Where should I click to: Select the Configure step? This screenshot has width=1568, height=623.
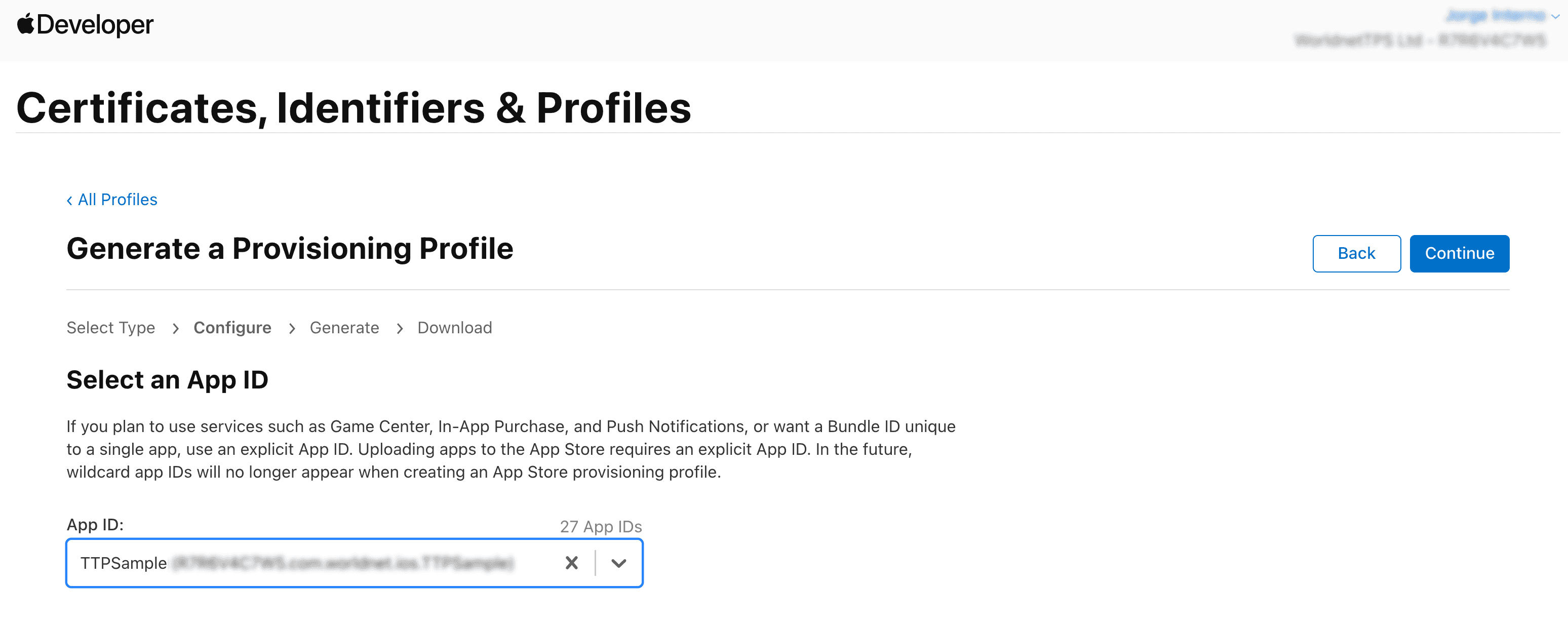232,328
